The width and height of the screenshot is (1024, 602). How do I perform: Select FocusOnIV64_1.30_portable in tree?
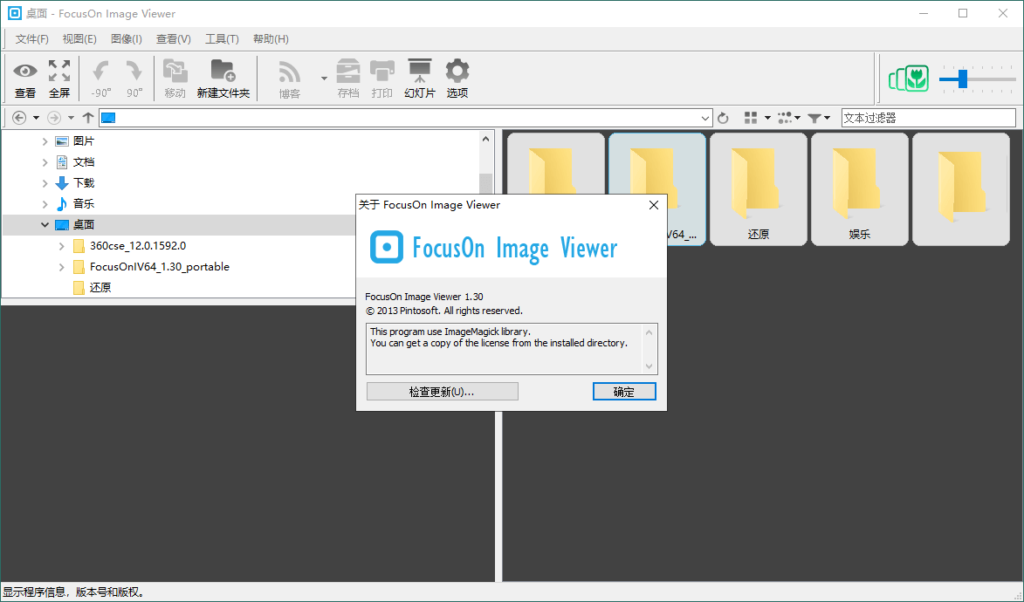pyautogui.click(x=159, y=267)
